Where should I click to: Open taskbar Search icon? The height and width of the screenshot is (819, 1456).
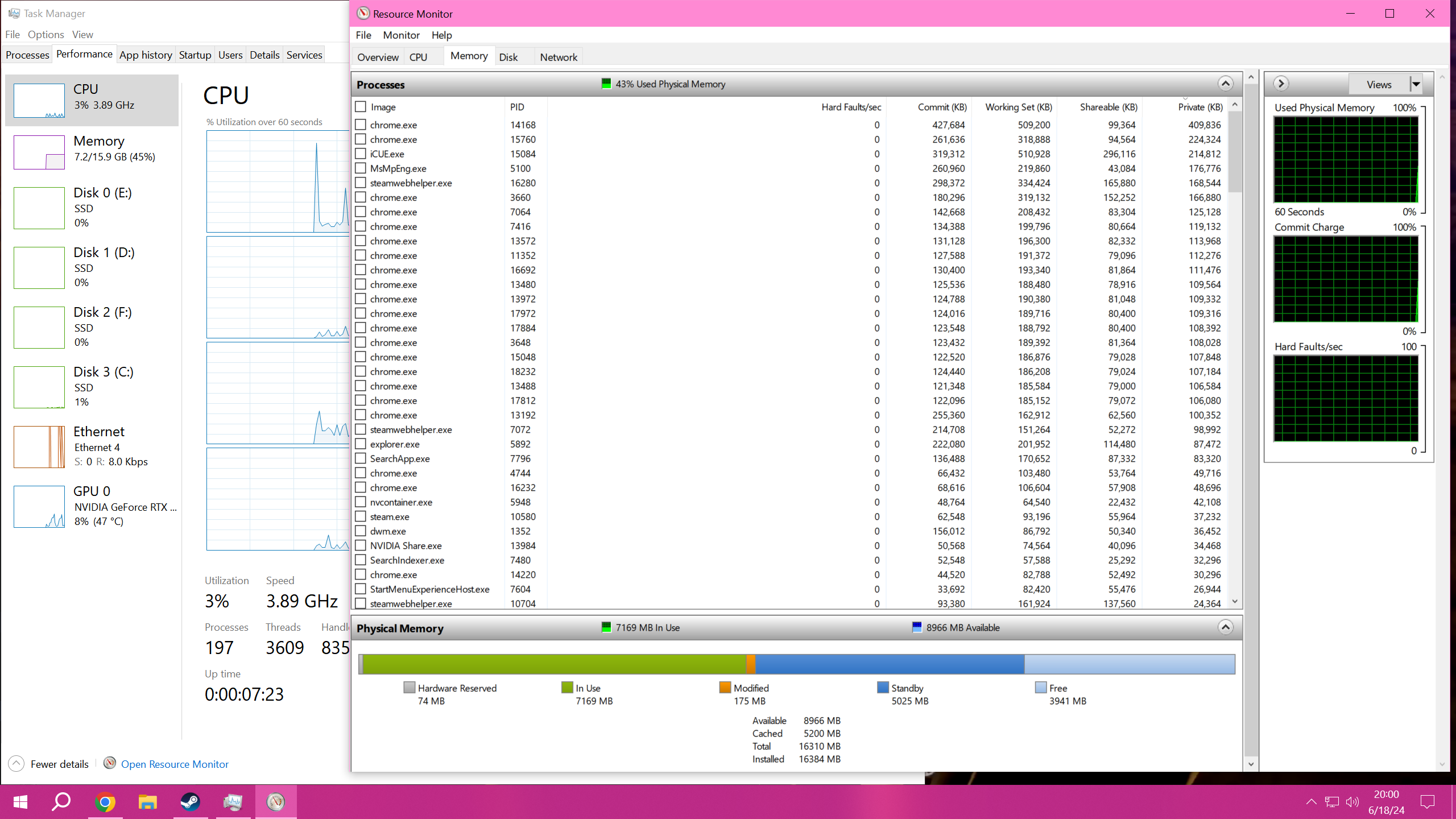tap(61, 802)
